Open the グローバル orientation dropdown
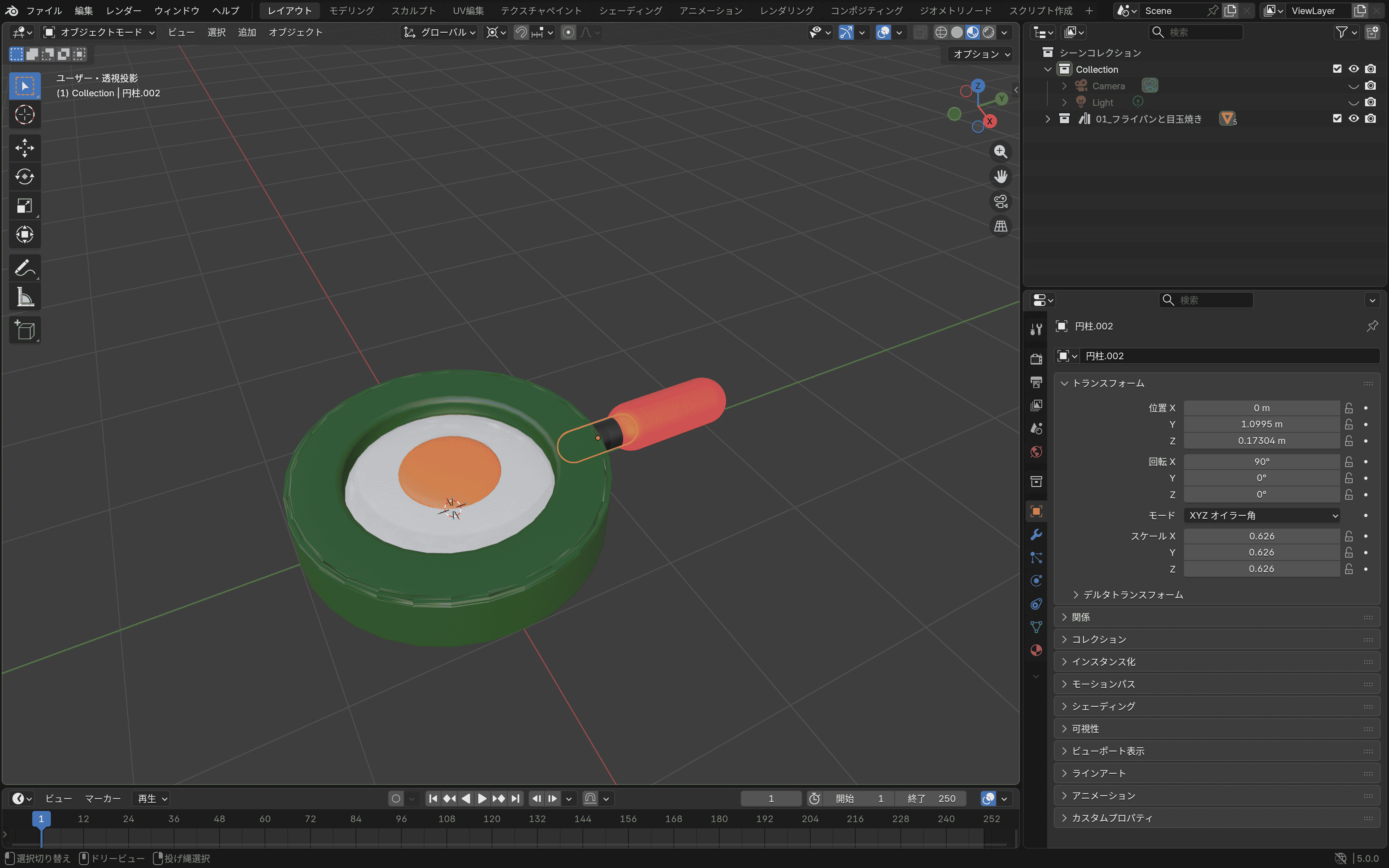 [439, 33]
